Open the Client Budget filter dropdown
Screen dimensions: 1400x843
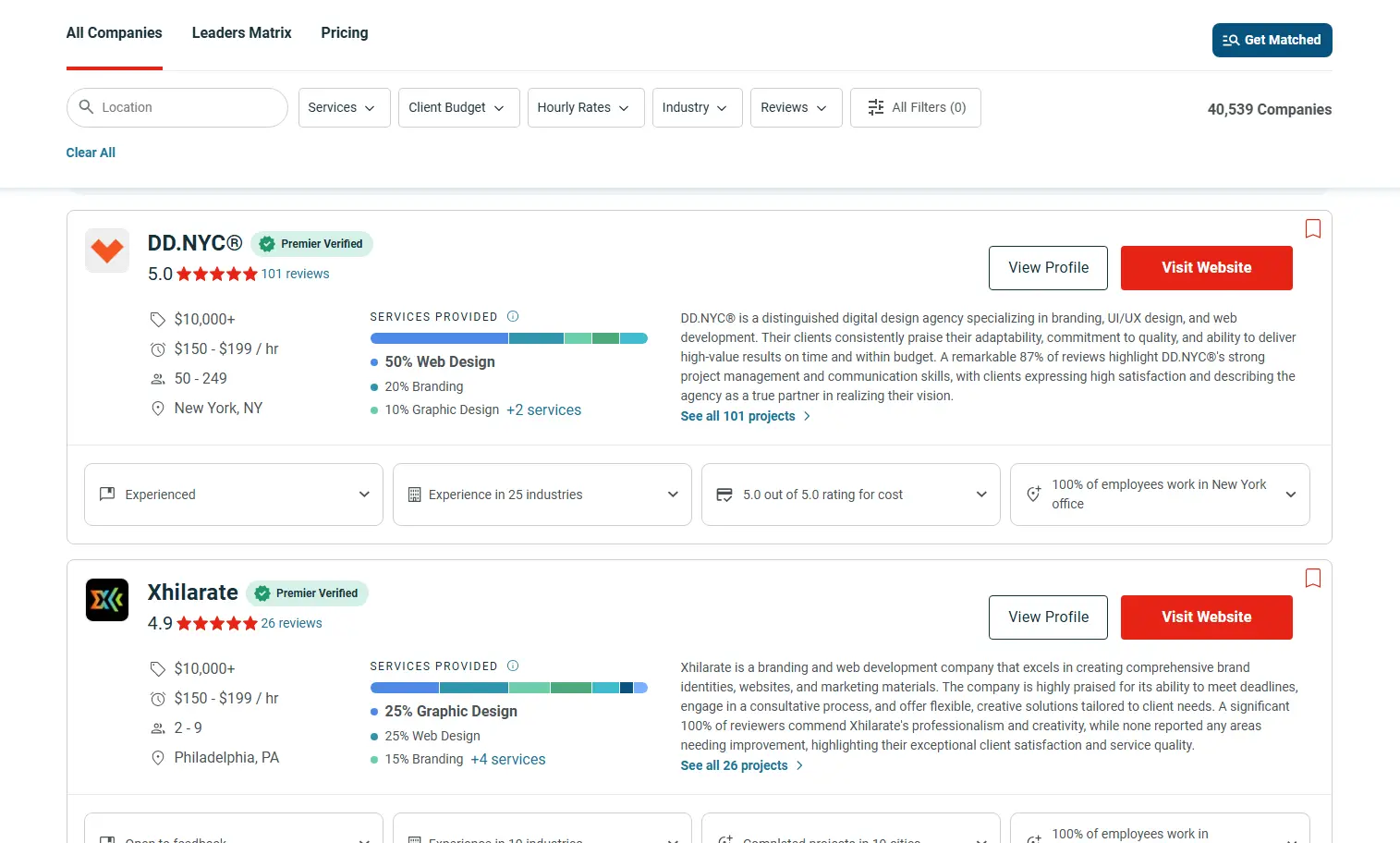coord(459,107)
